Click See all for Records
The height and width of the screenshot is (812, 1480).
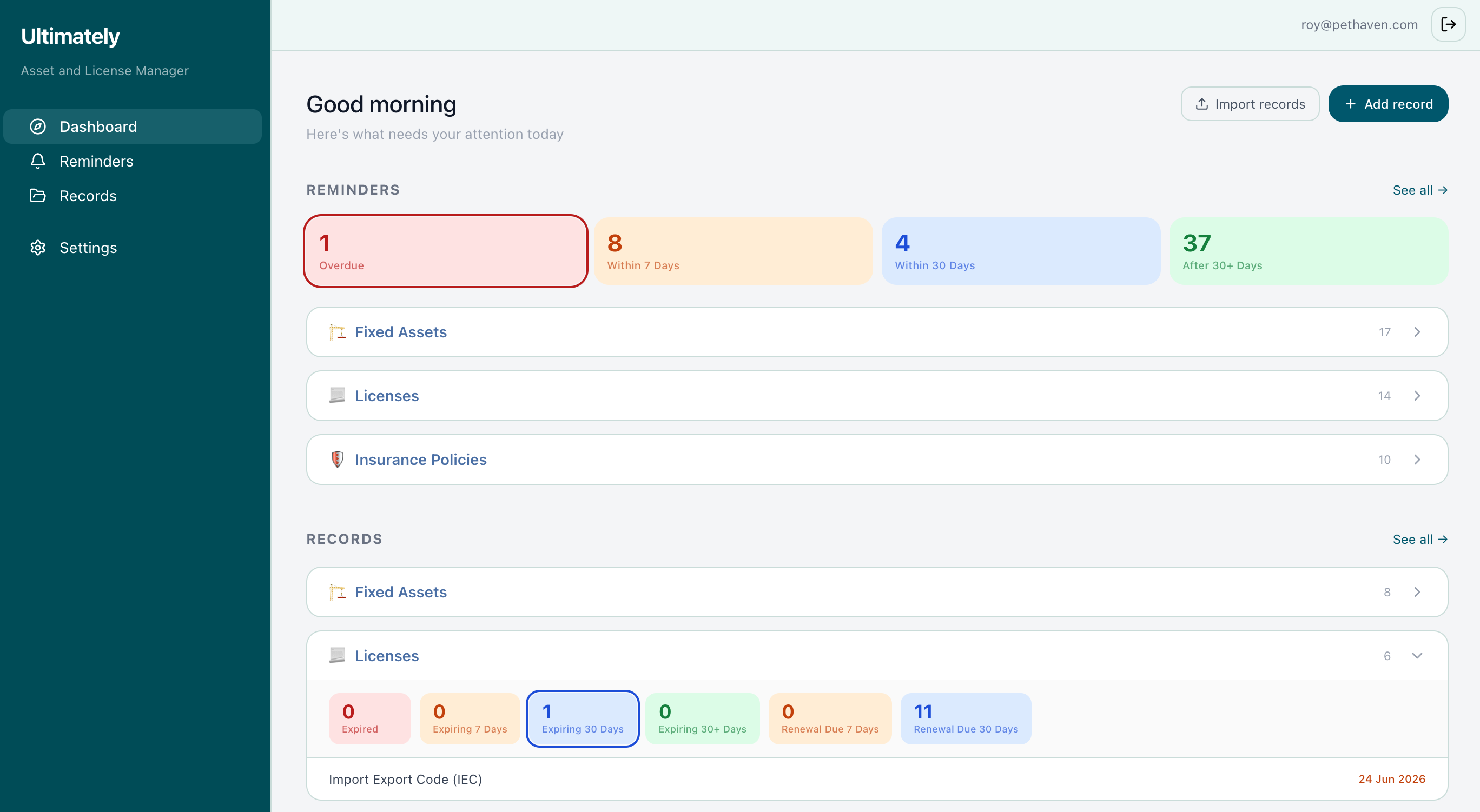(x=1420, y=539)
